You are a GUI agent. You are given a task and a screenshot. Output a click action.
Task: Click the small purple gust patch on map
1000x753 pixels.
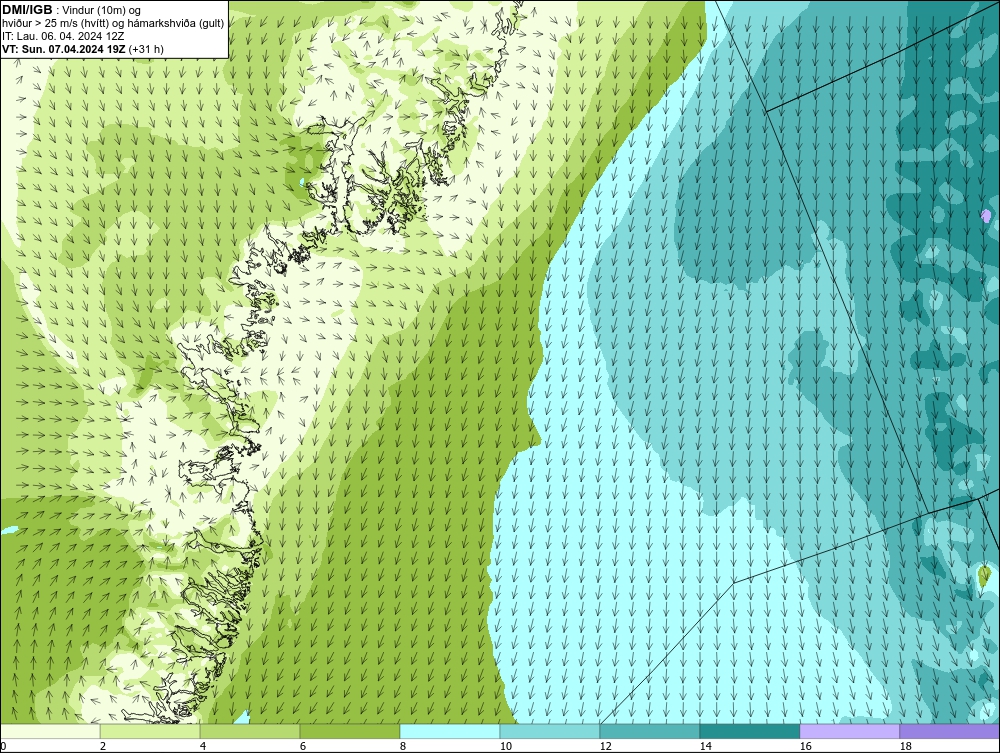pyautogui.click(x=987, y=216)
